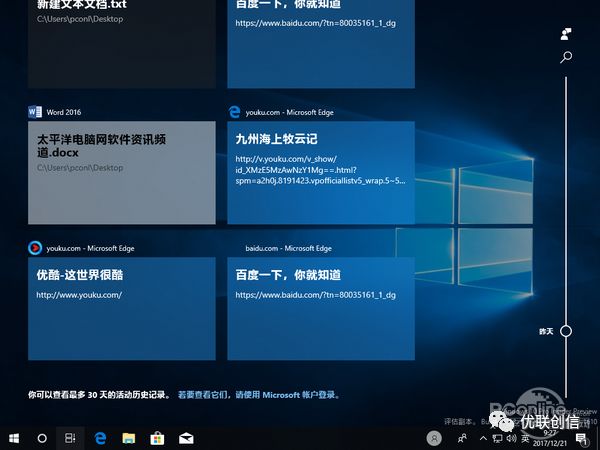600x450 pixels.
Task: Open the 新建文本文档.txt activity card
Action: tap(122, 44)
